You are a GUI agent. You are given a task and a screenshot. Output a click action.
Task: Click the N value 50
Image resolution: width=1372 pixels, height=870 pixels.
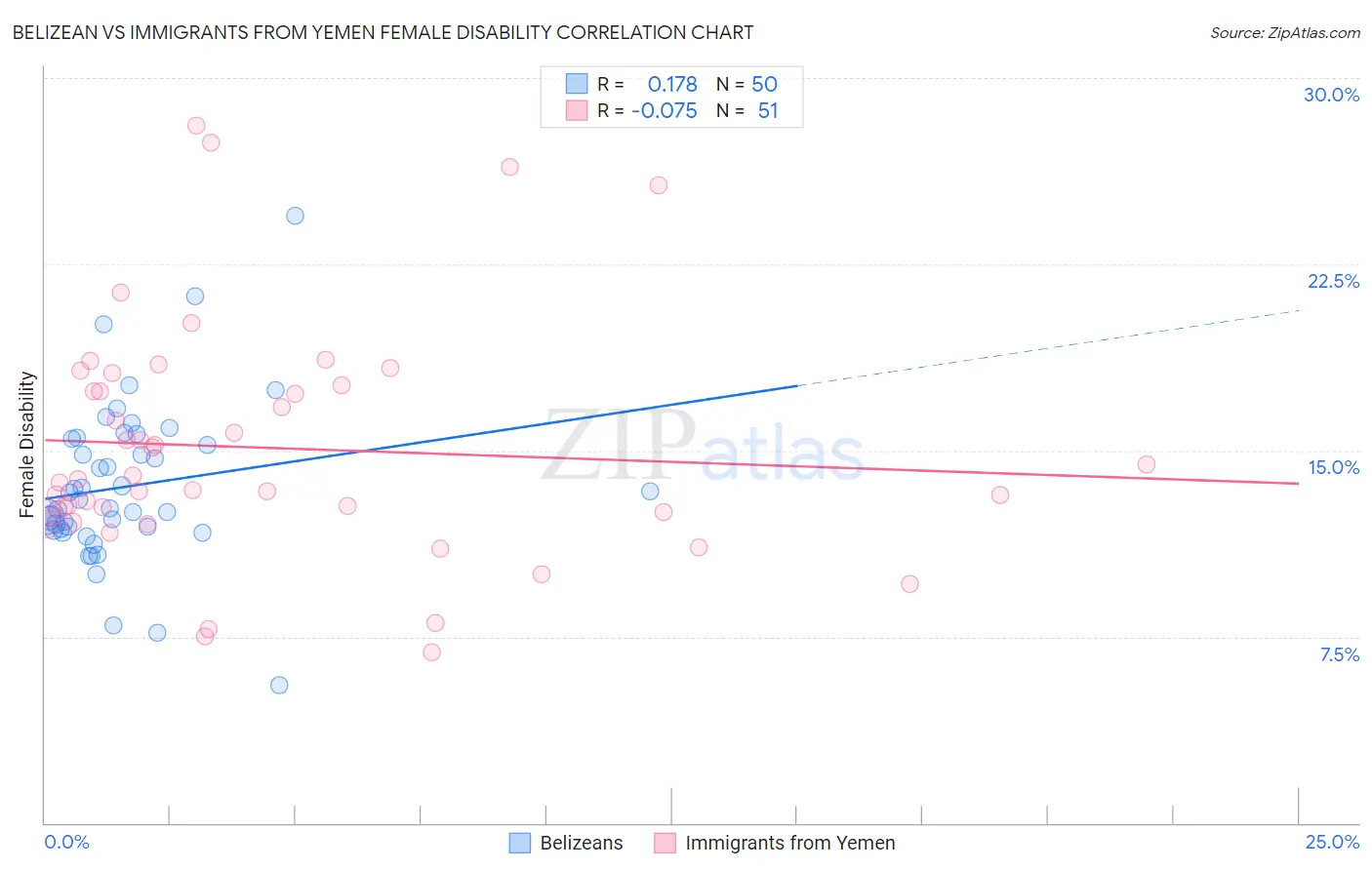tap(764, 84)
